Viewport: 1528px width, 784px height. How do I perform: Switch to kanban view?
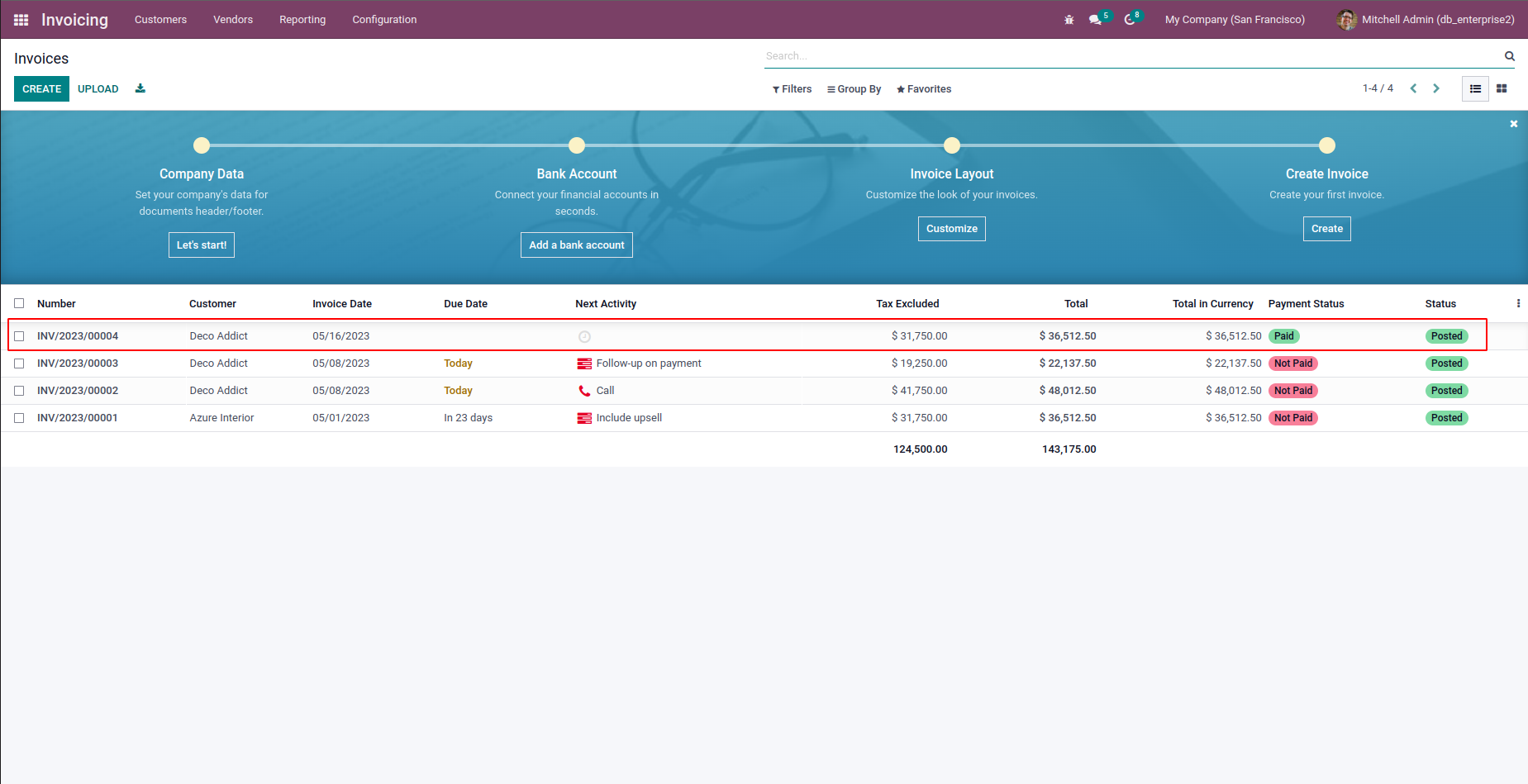(x=1502, y=88)
